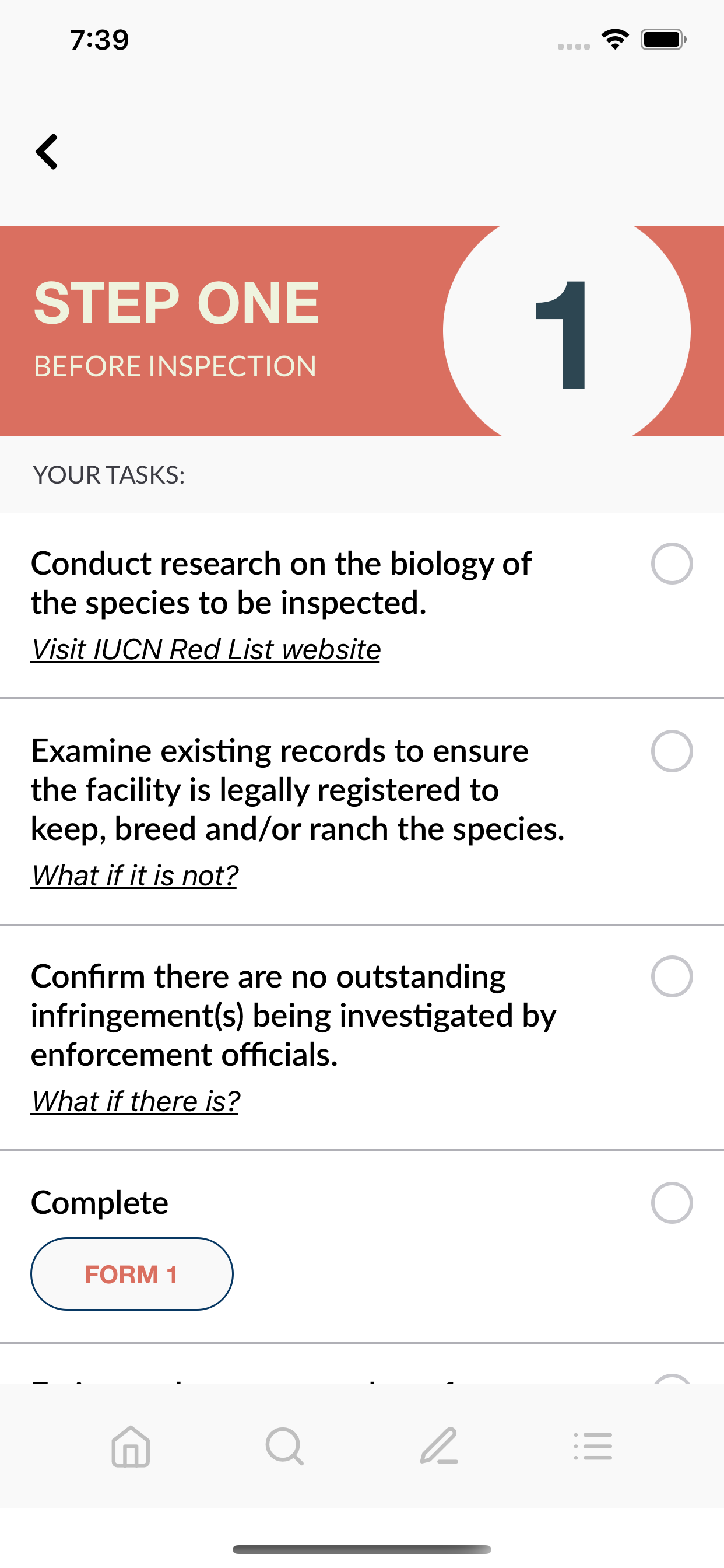The height and width of the screenshot is (1568, 724).
Task: Open the "What if there is?" link
Action: point(135,1101)
